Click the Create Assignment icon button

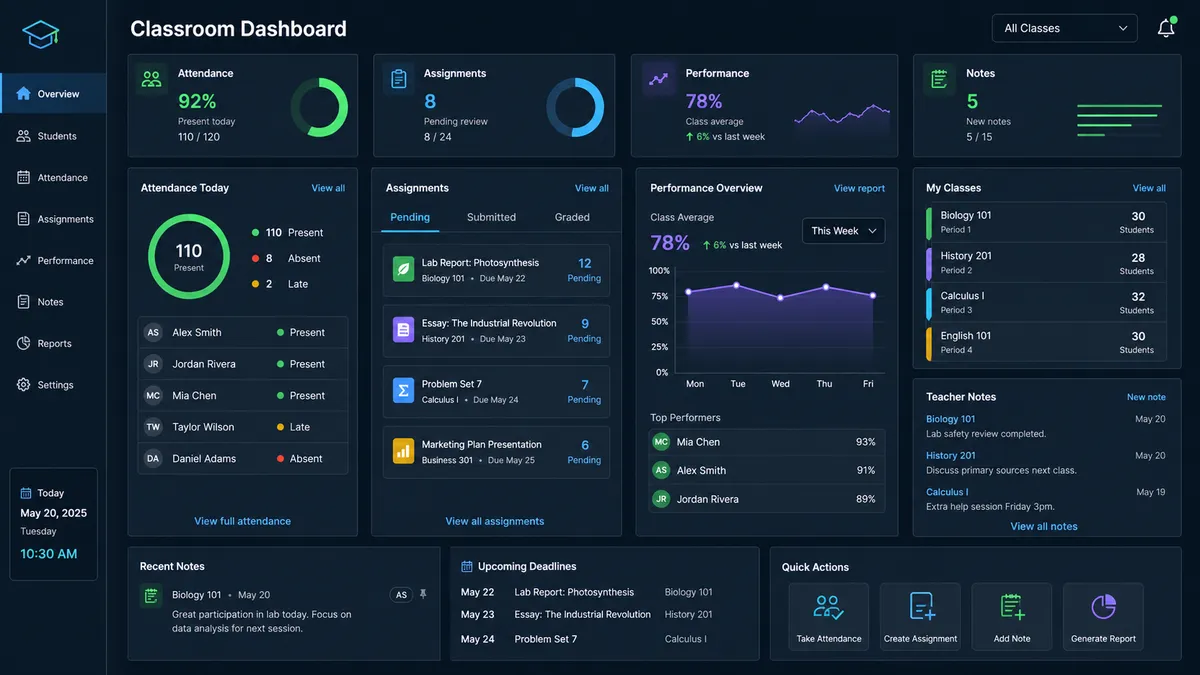[920, 617]
